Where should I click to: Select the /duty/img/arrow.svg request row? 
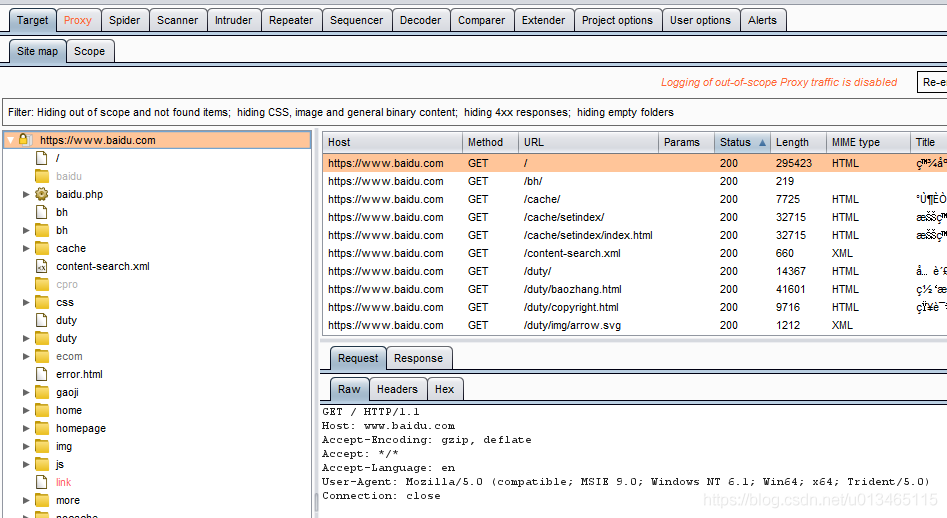click(x=635, y=325)
